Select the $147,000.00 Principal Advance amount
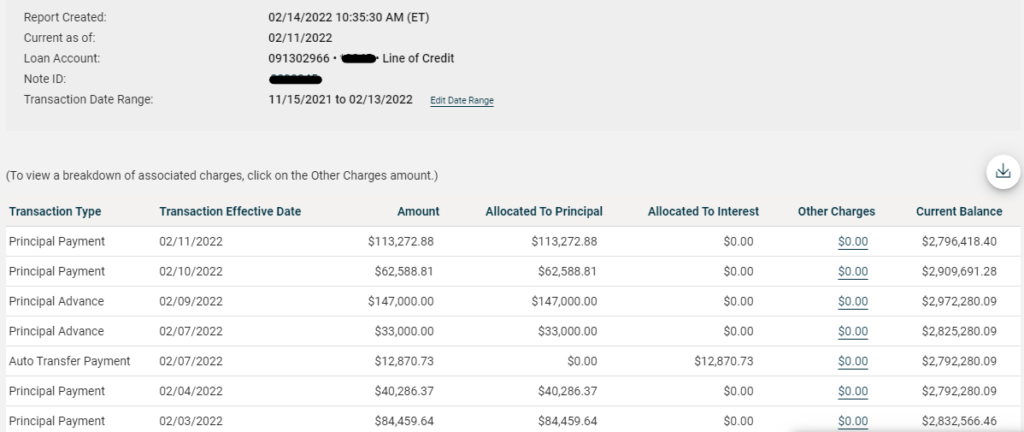1024x432 pixels. pyautogui.click(x=400, y=301)
